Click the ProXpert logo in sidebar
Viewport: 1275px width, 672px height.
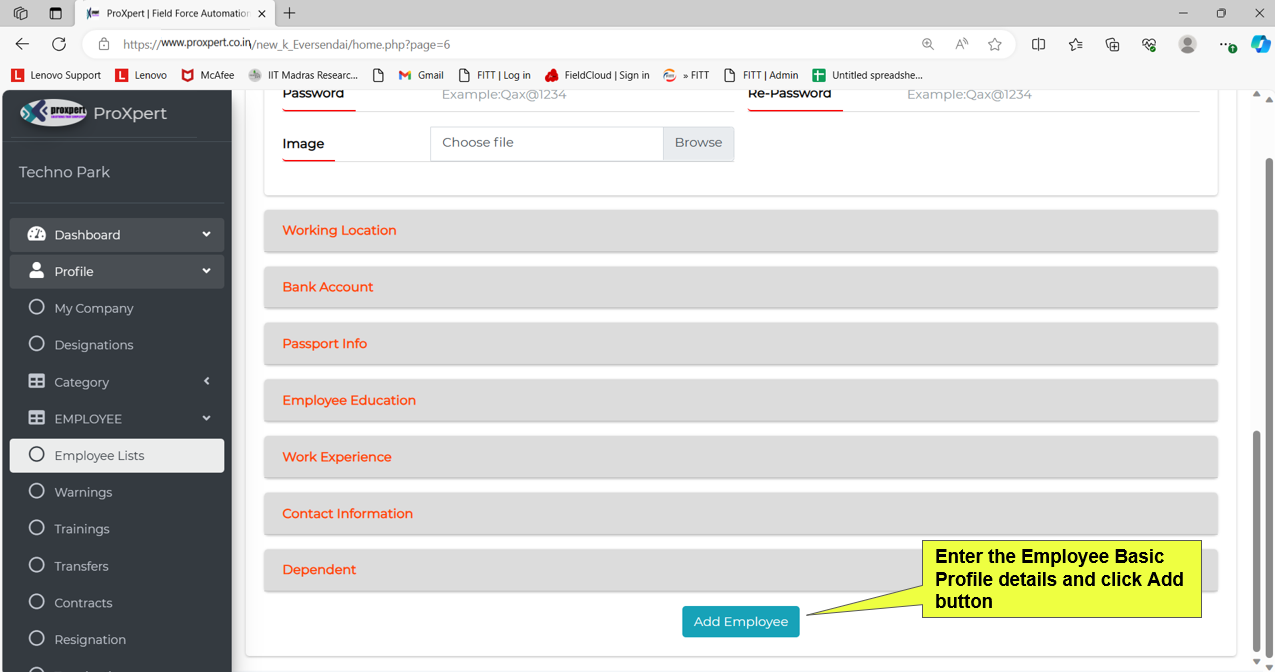[54, 112]
